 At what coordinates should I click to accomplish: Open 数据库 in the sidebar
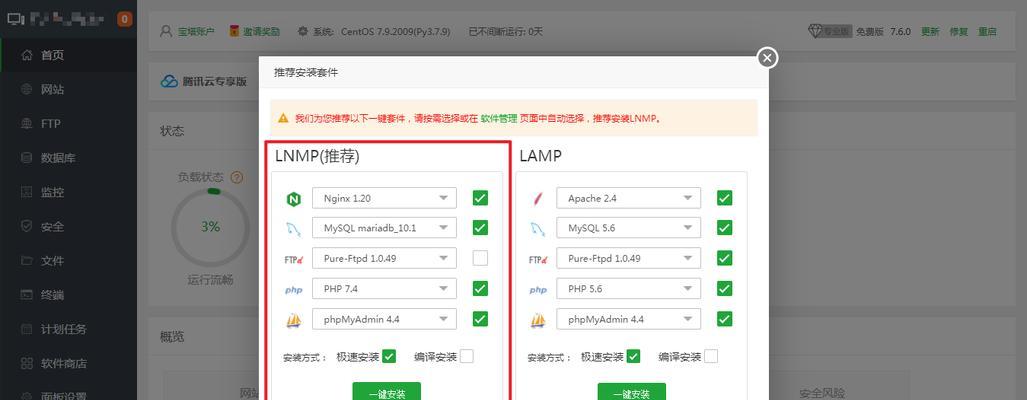click(x=69, y=158)
